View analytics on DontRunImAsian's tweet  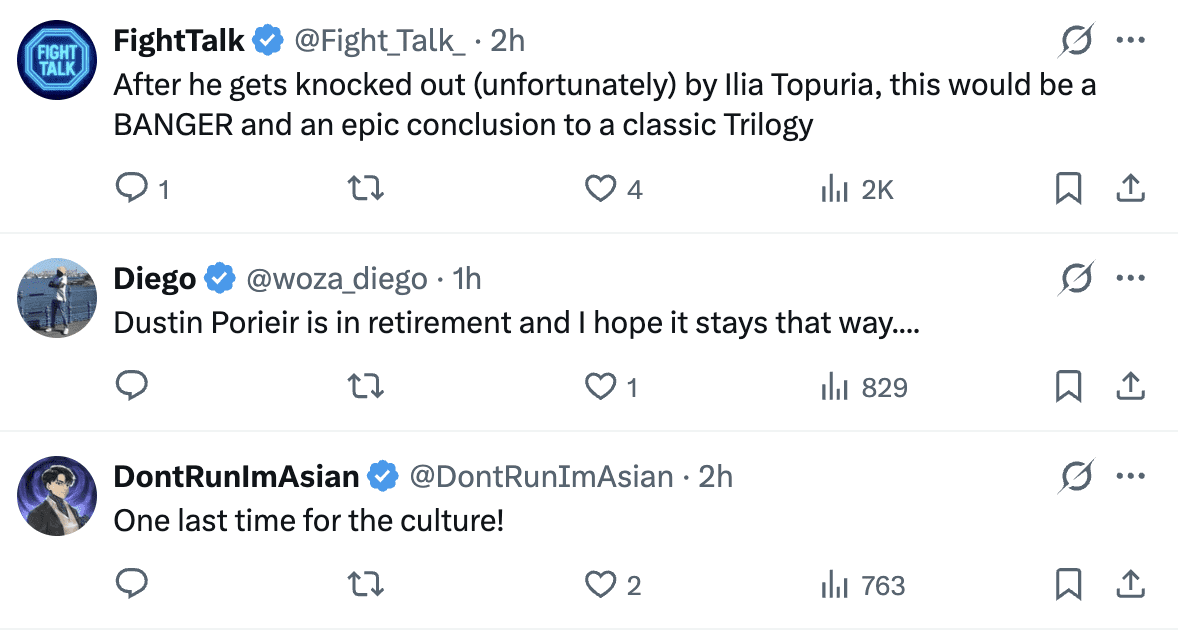[x=835, y=584]
